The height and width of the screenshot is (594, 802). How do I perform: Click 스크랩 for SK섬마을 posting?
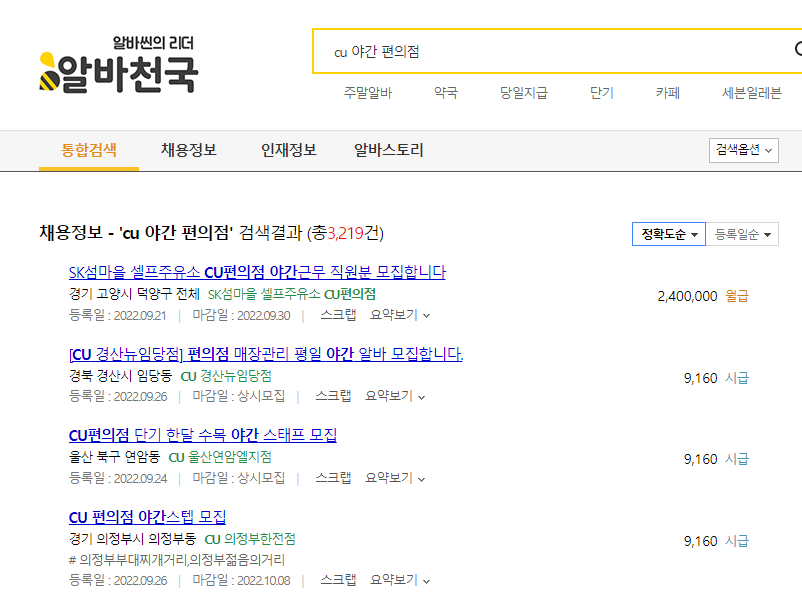coord(338,315)
